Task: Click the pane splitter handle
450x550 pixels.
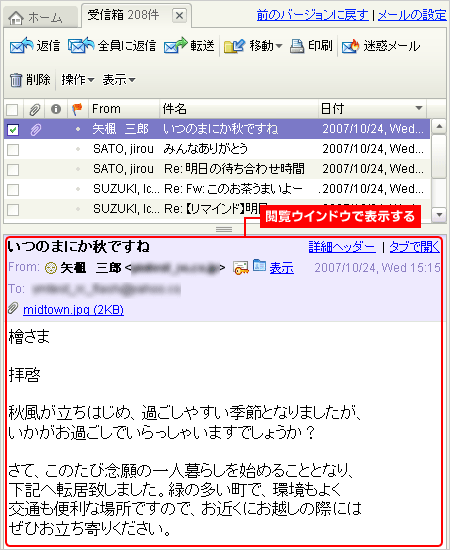Action: (x=224, y=229)
